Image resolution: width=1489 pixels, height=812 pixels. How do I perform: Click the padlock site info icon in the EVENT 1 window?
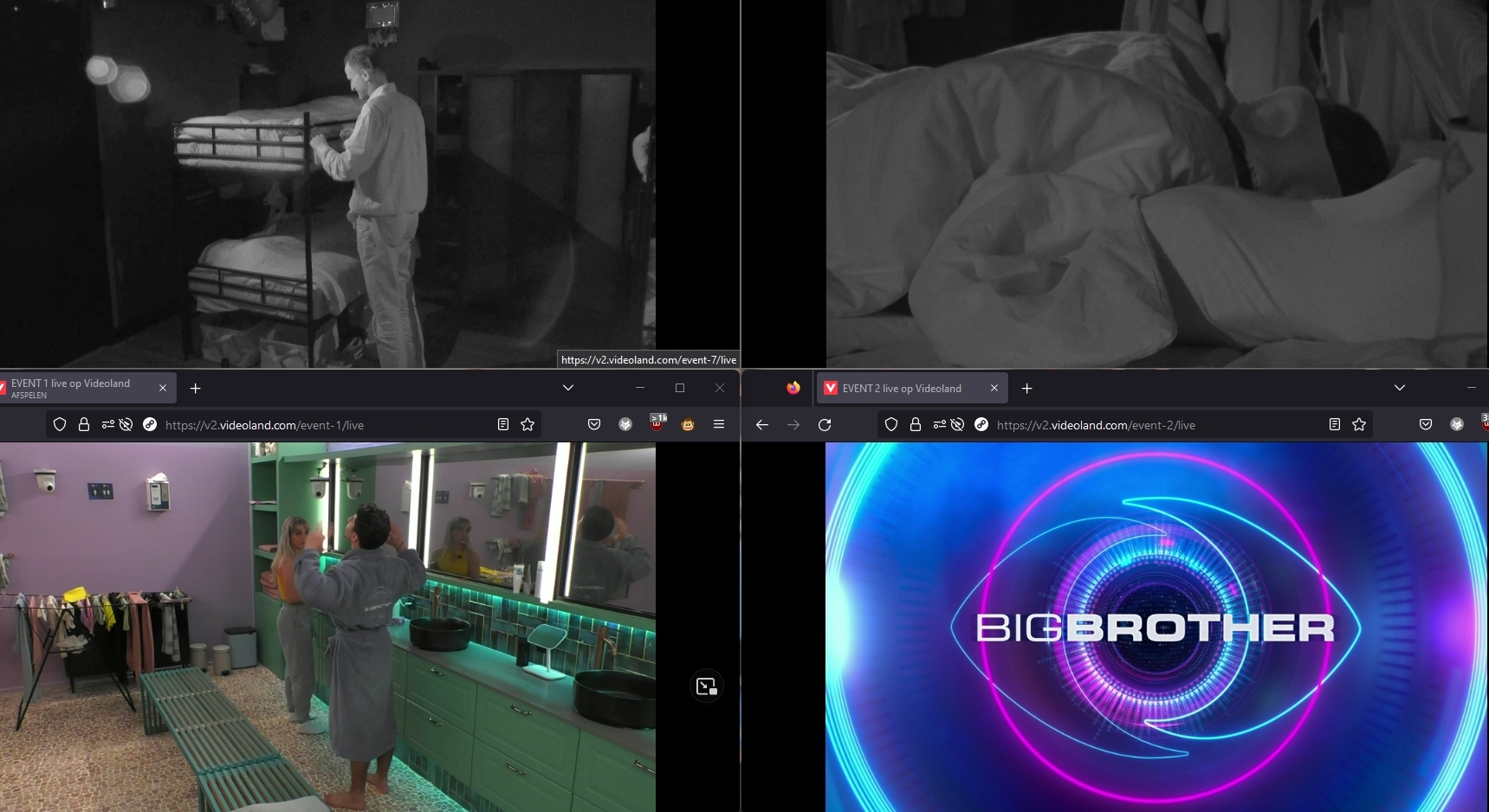coord(84,424)
